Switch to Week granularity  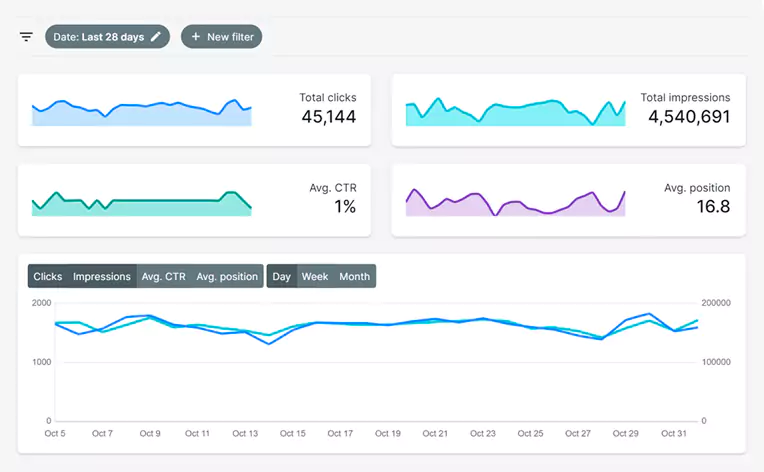click(315, 276)
